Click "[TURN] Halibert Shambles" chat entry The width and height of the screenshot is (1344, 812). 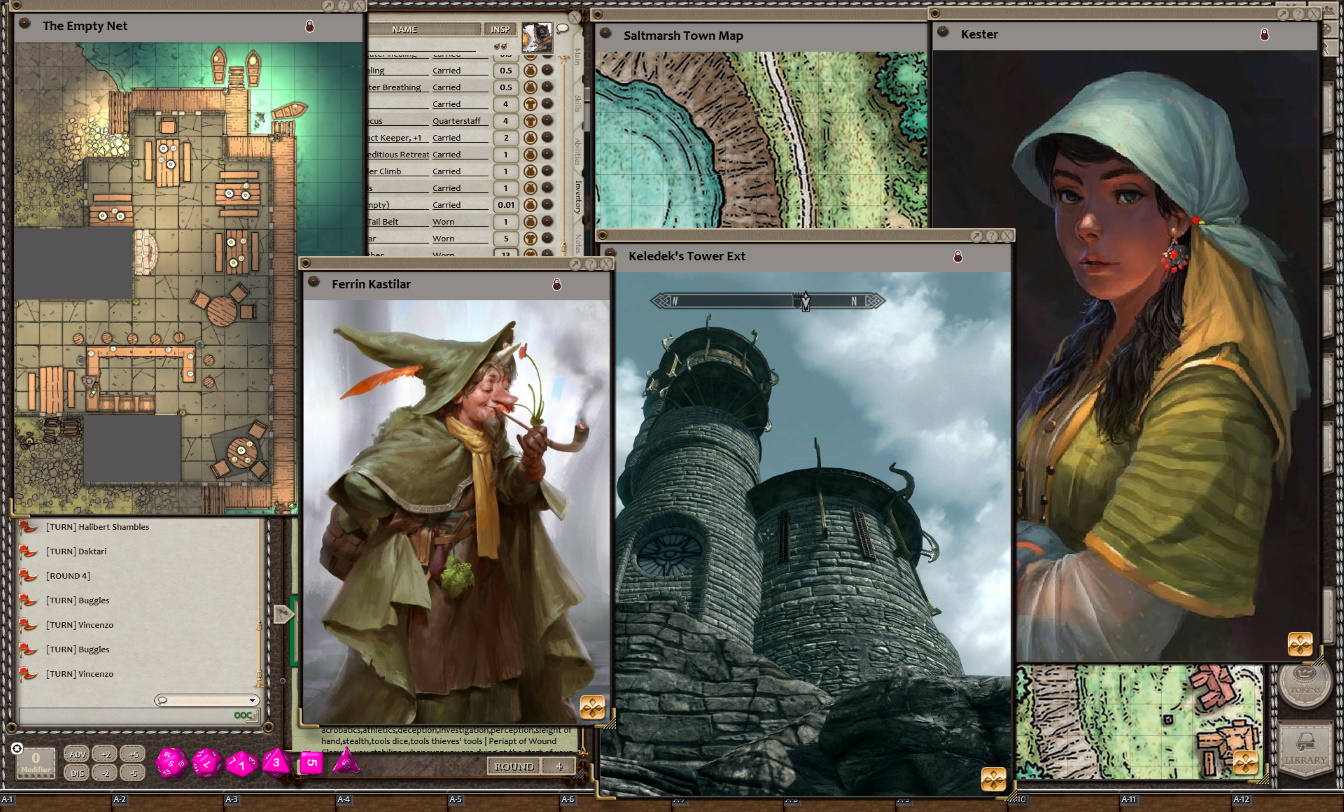click(97, 527)
